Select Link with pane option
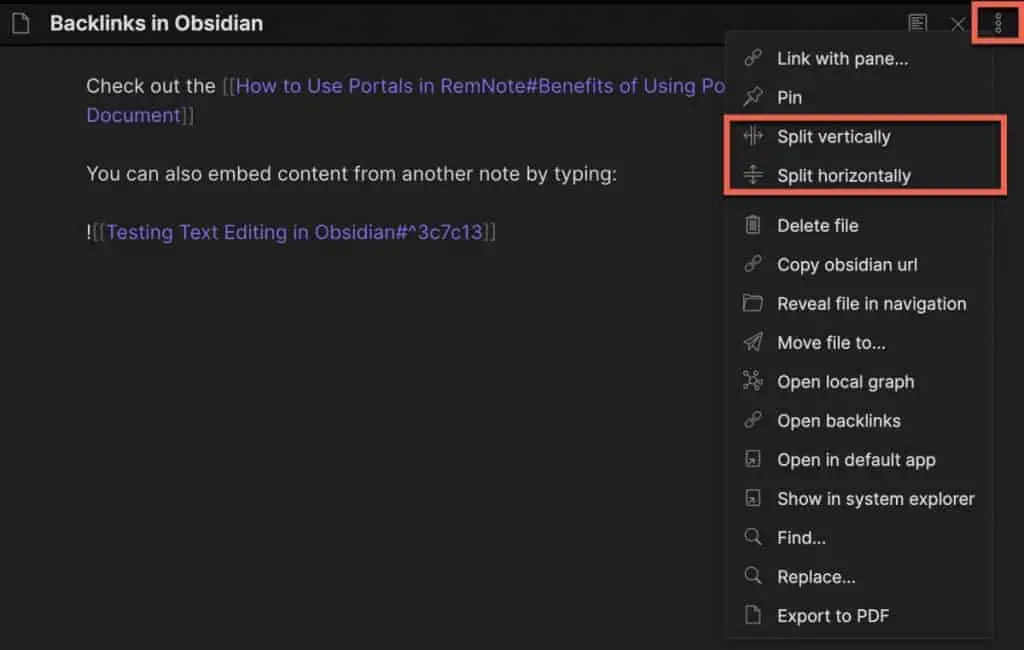 coord(842,58)
